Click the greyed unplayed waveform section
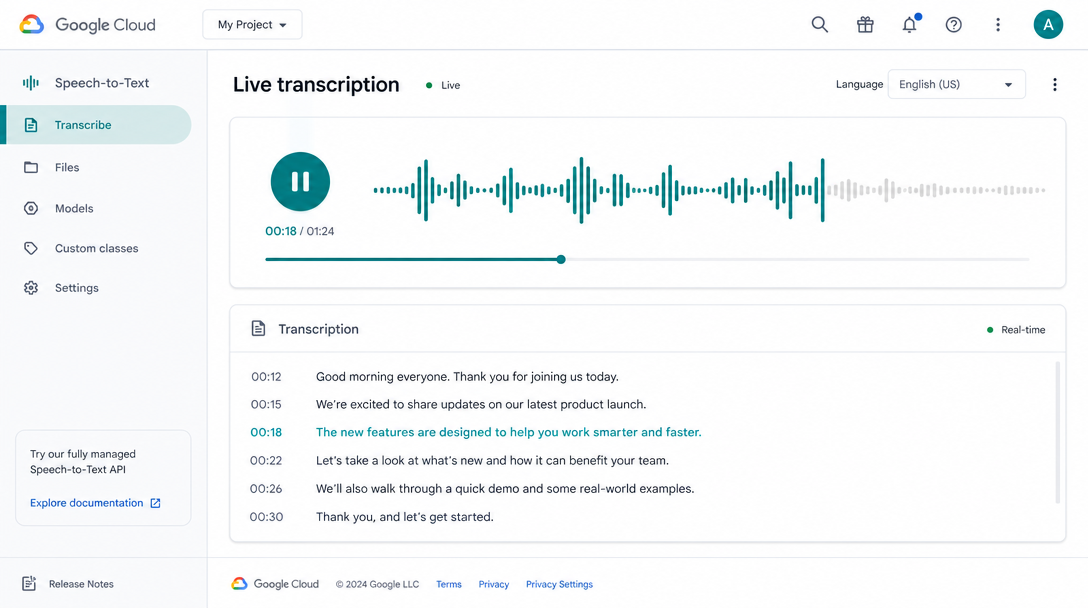This screenshot has height=608, width=1088. coord(935,190)
